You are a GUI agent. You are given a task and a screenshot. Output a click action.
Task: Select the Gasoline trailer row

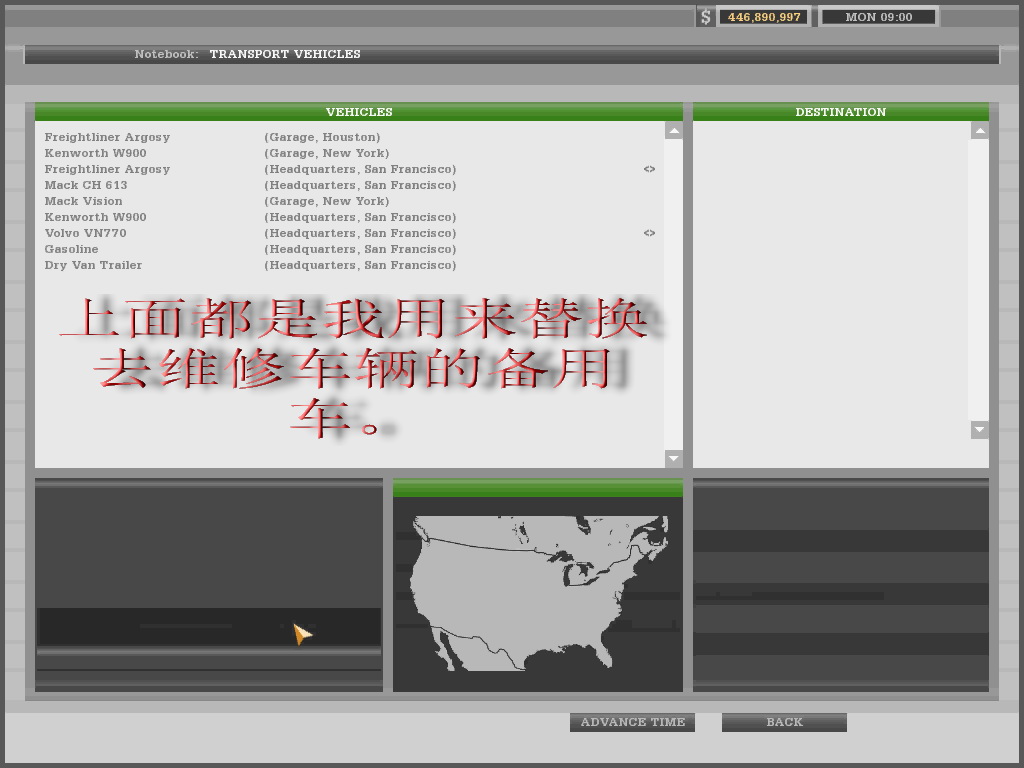(349, 249)
